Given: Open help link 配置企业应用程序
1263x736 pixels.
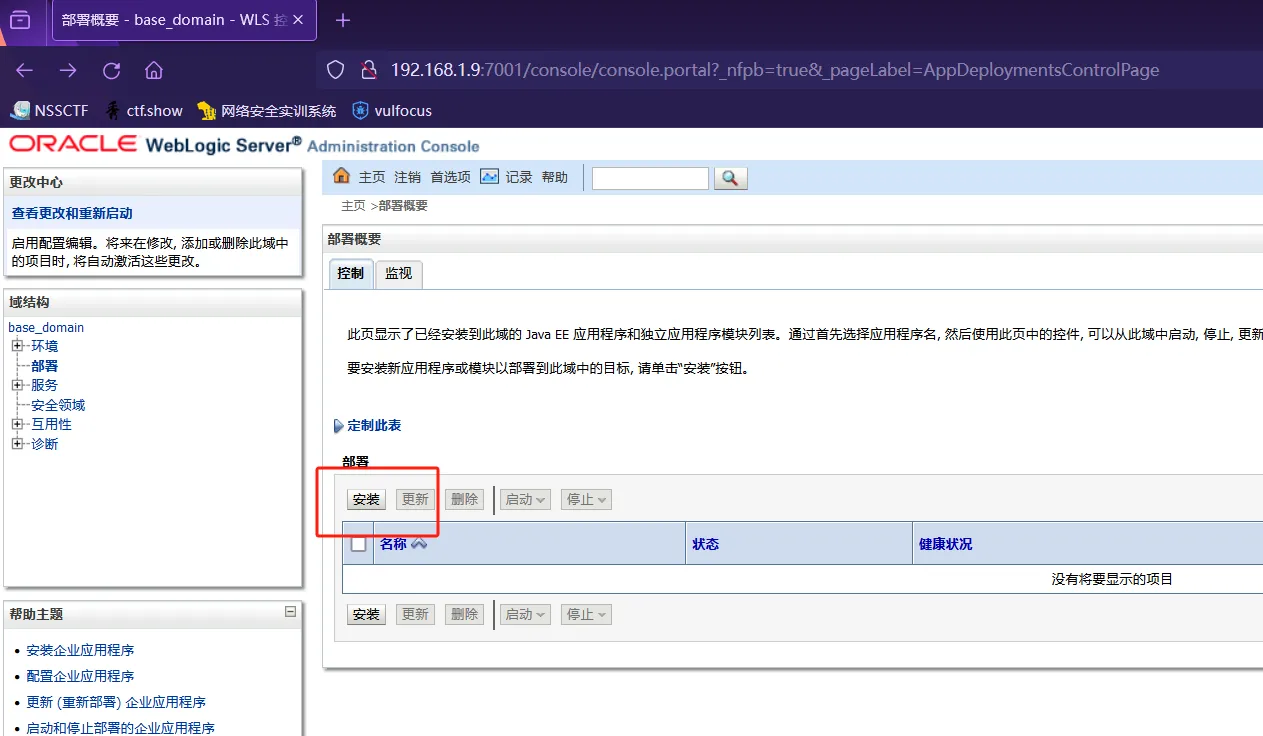Looking at the screenshot, I should pyautogui.click(x=80, y=676).
